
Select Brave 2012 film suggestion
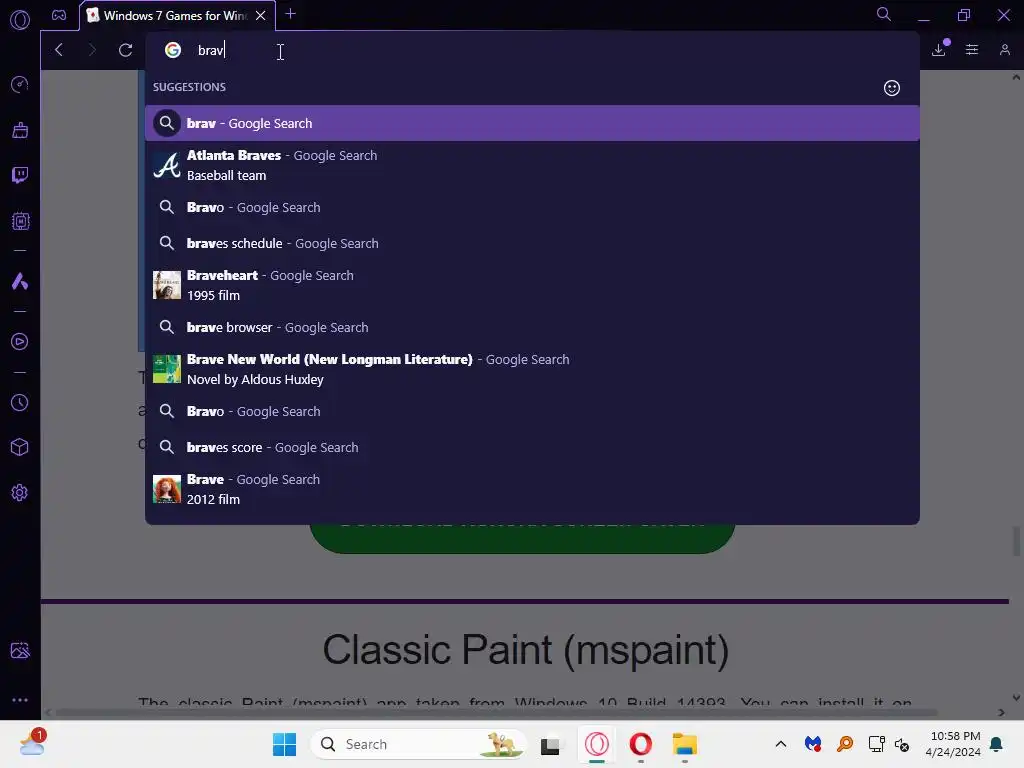[532, 489]
